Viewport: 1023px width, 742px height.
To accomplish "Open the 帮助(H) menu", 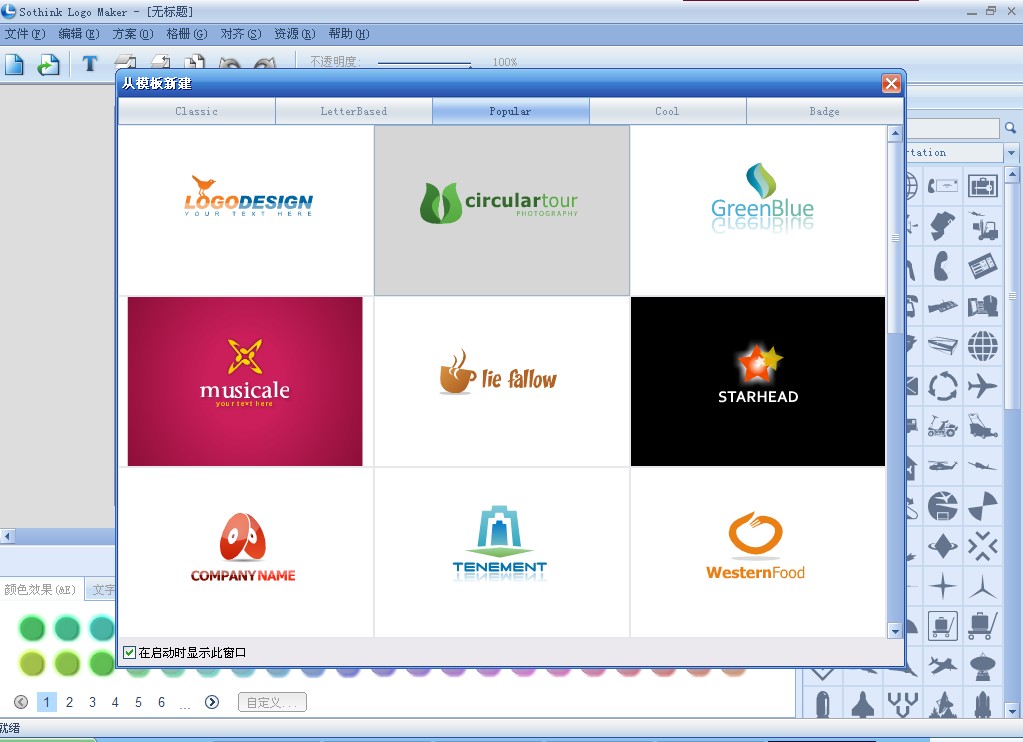I will click(348, 34).
